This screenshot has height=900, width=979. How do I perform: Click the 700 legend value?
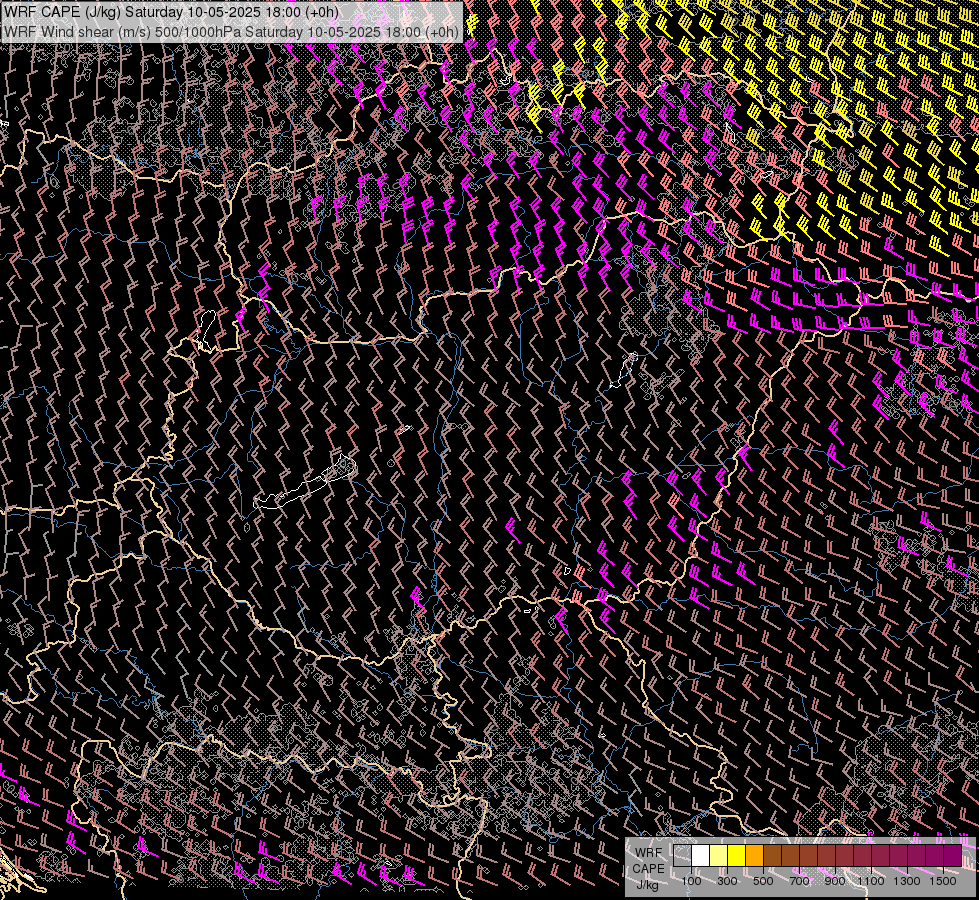pyautogui.click(x=799, y=881)
